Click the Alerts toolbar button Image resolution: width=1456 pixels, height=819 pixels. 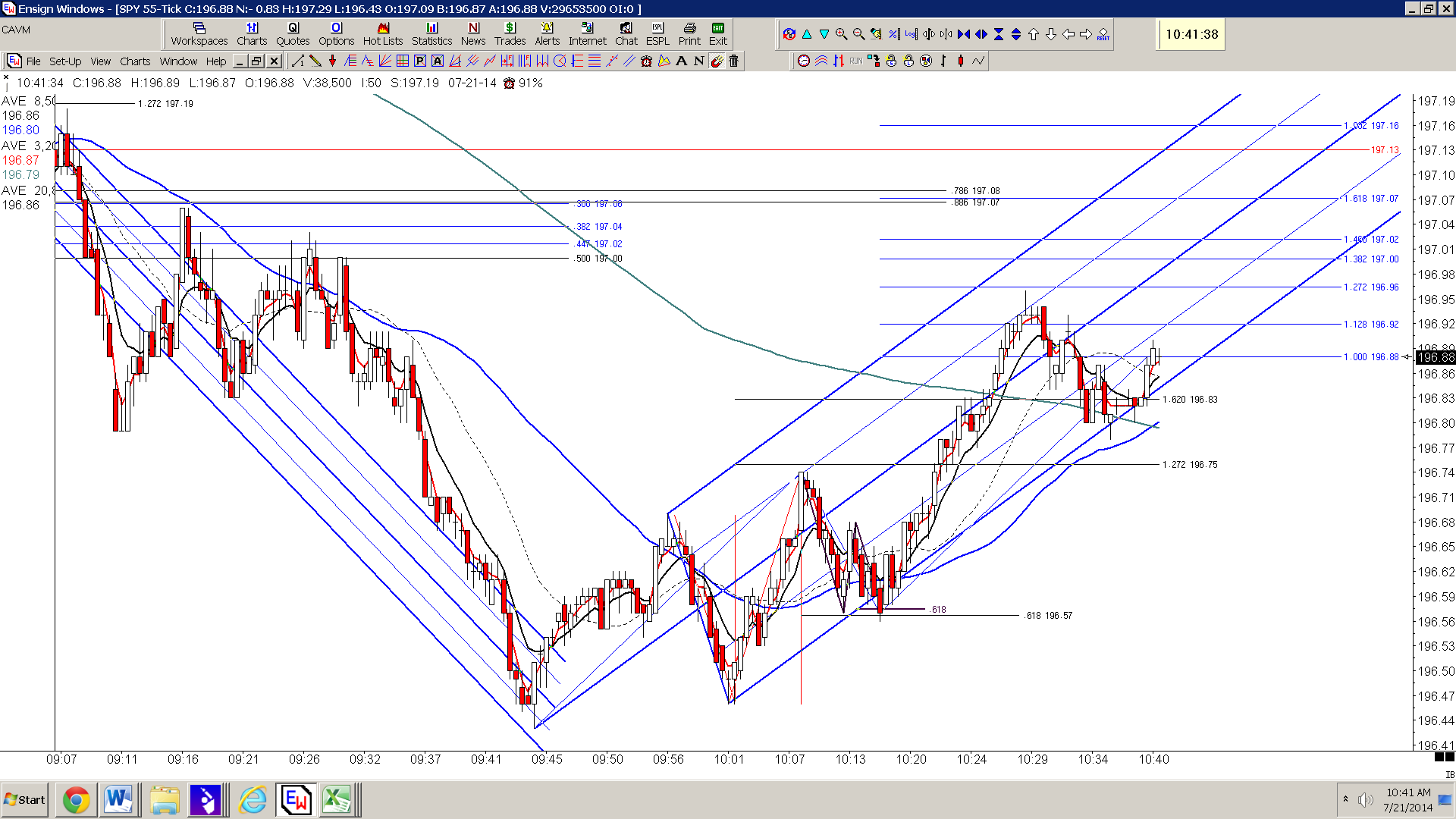(547, 34)
